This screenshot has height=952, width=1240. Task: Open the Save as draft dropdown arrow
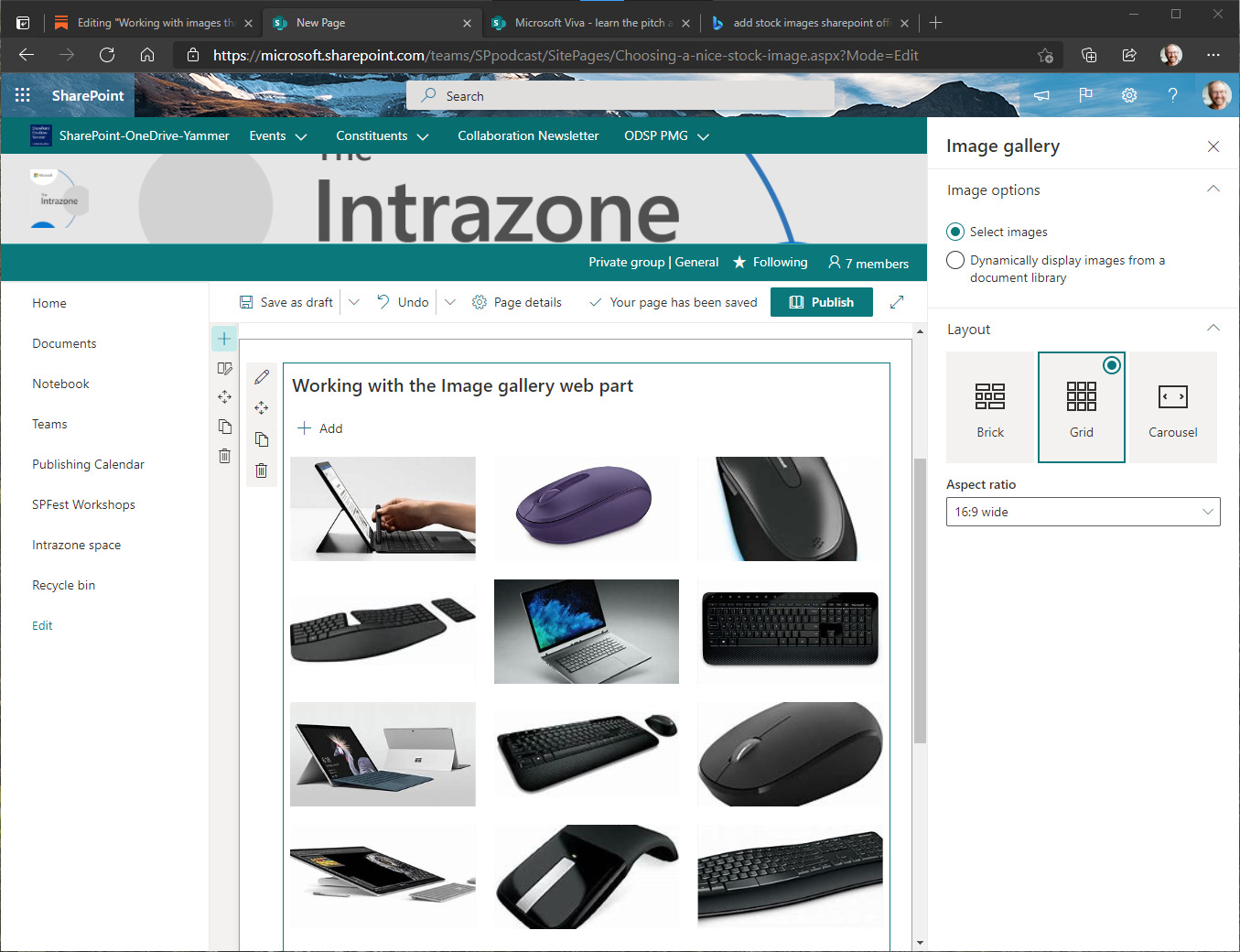pyautogui.click(x=354, y=301)
